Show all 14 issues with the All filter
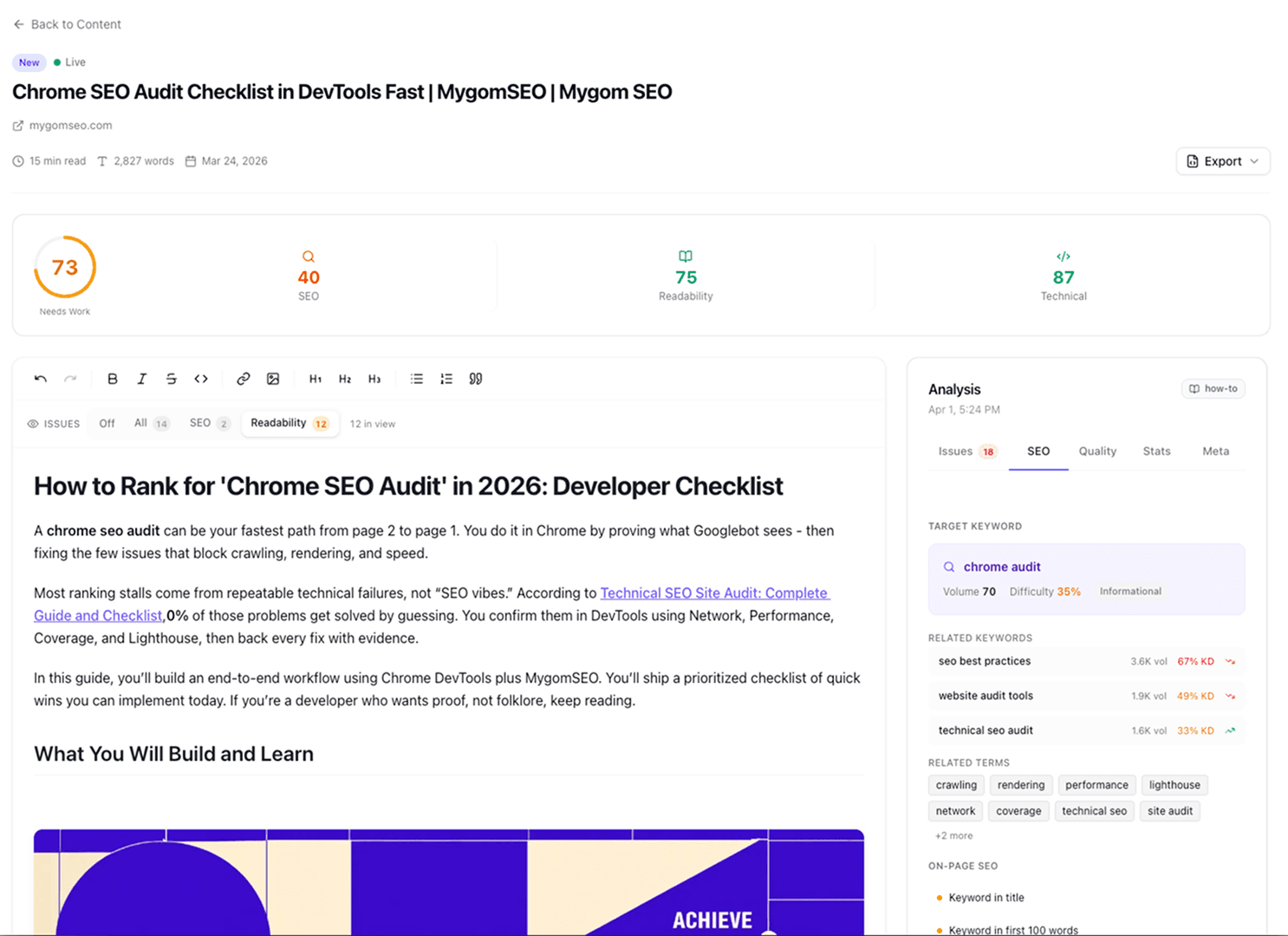 click(150, 423)
